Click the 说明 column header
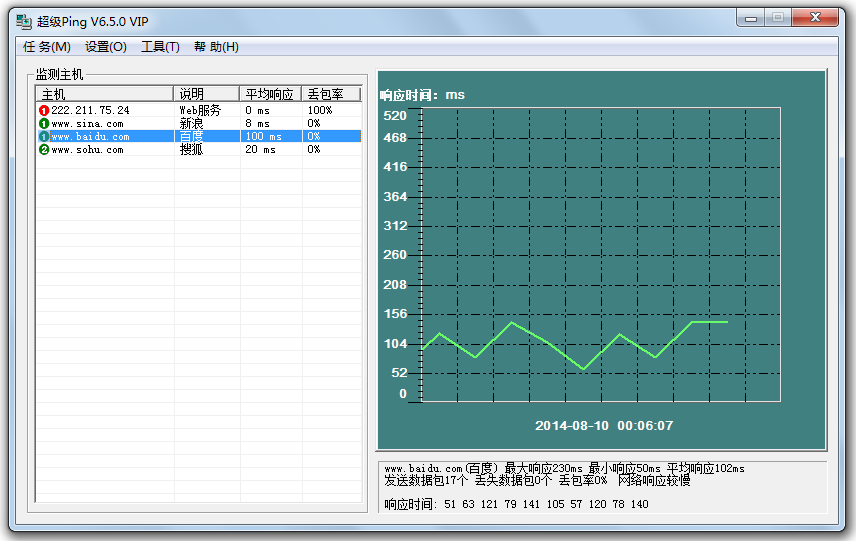This screenshot has width=856, height=541. point(207,94)
